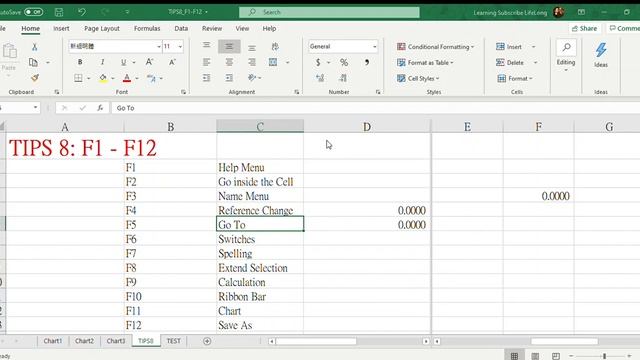Click the Center alignment icon
The width and height of the screenshot is (640, 360).
point(229,62)
